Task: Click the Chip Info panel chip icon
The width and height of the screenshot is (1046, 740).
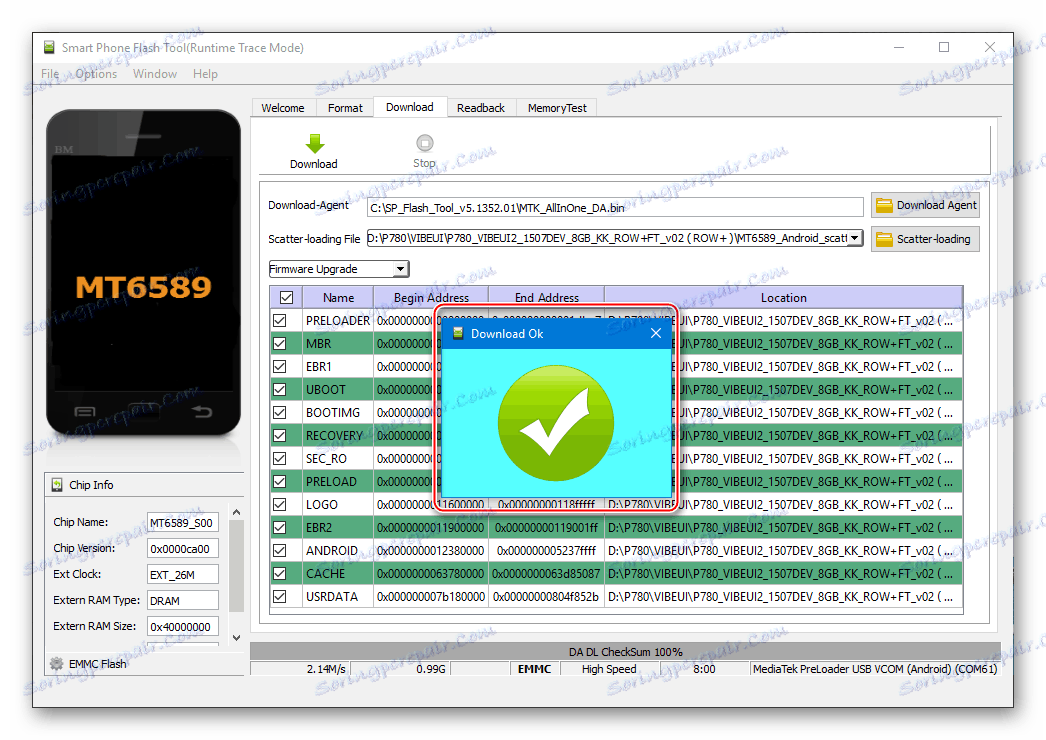Action: click(60, 485)
